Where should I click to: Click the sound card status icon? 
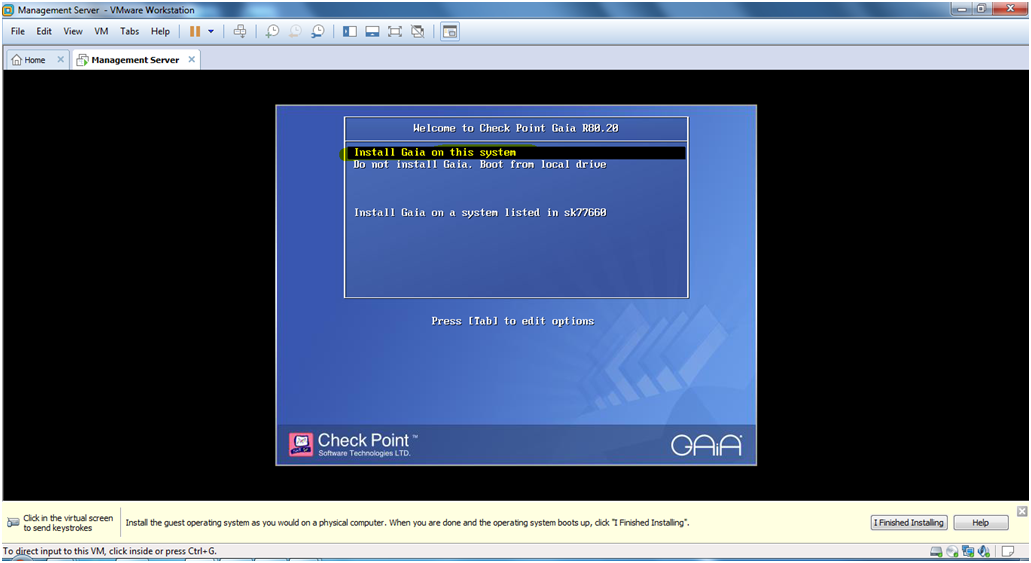(x=984, y=552)
